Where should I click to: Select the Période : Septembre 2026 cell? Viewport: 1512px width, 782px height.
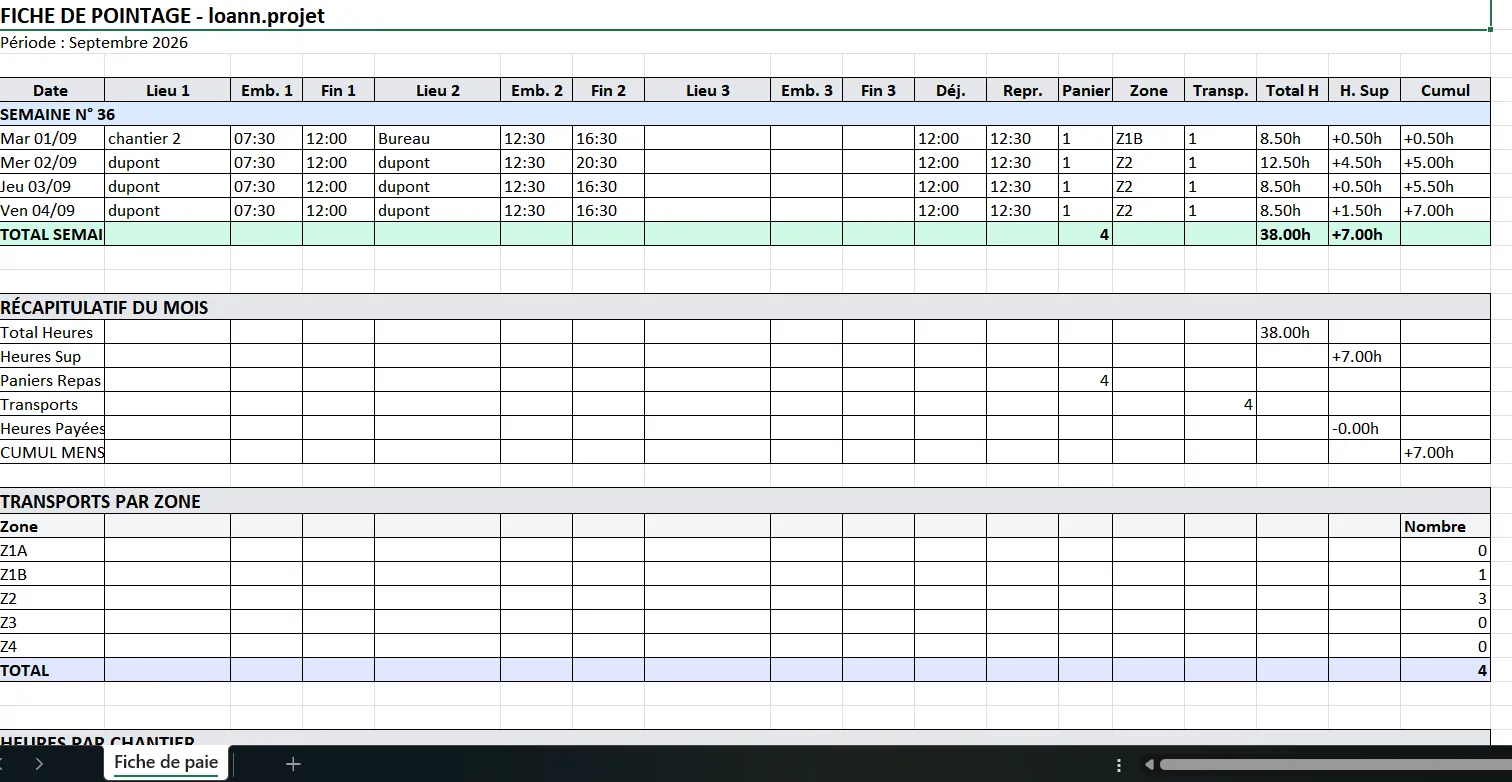coord(94,42)
